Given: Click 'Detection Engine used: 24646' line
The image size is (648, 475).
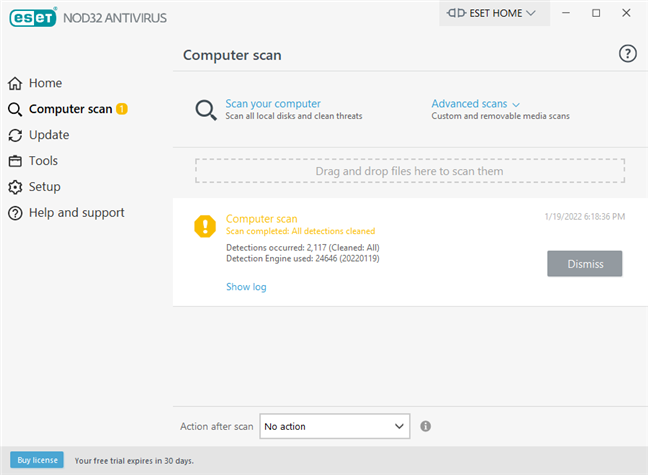Looking at the screenshot, I should (303, 258).
